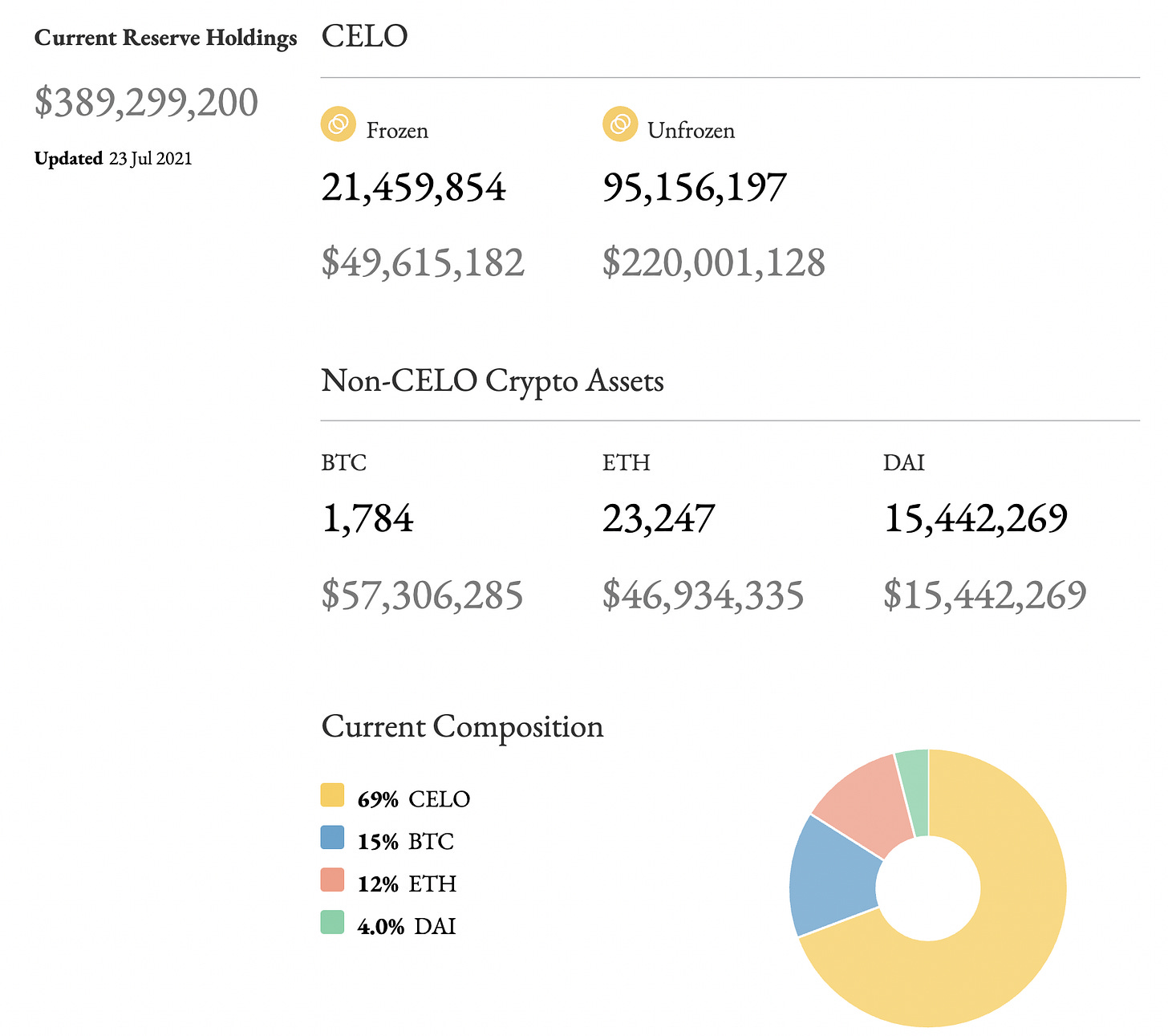Click the Unfrozen label
The image size is (1168, 1036).
[x=691, y=131]
